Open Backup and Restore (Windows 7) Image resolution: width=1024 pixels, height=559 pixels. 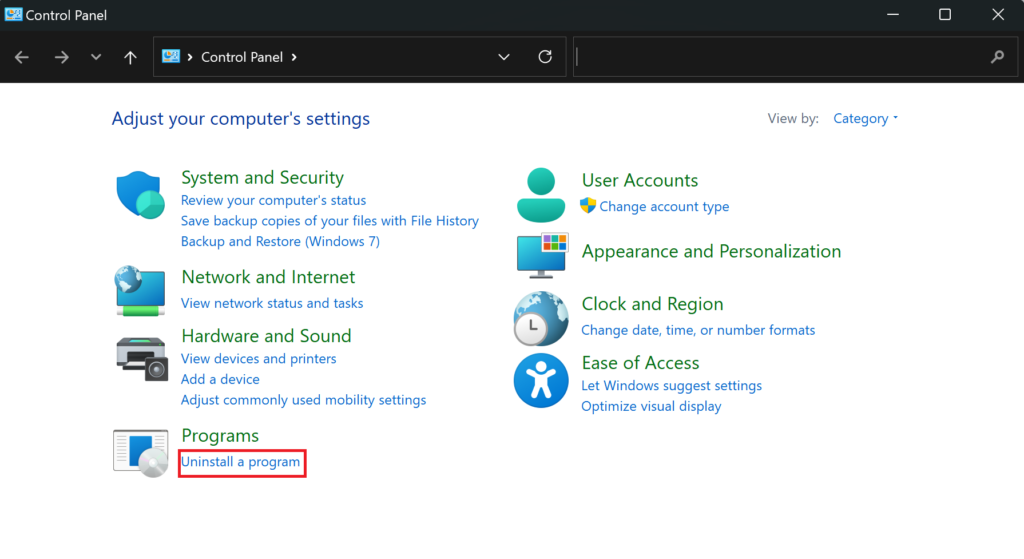280,241
